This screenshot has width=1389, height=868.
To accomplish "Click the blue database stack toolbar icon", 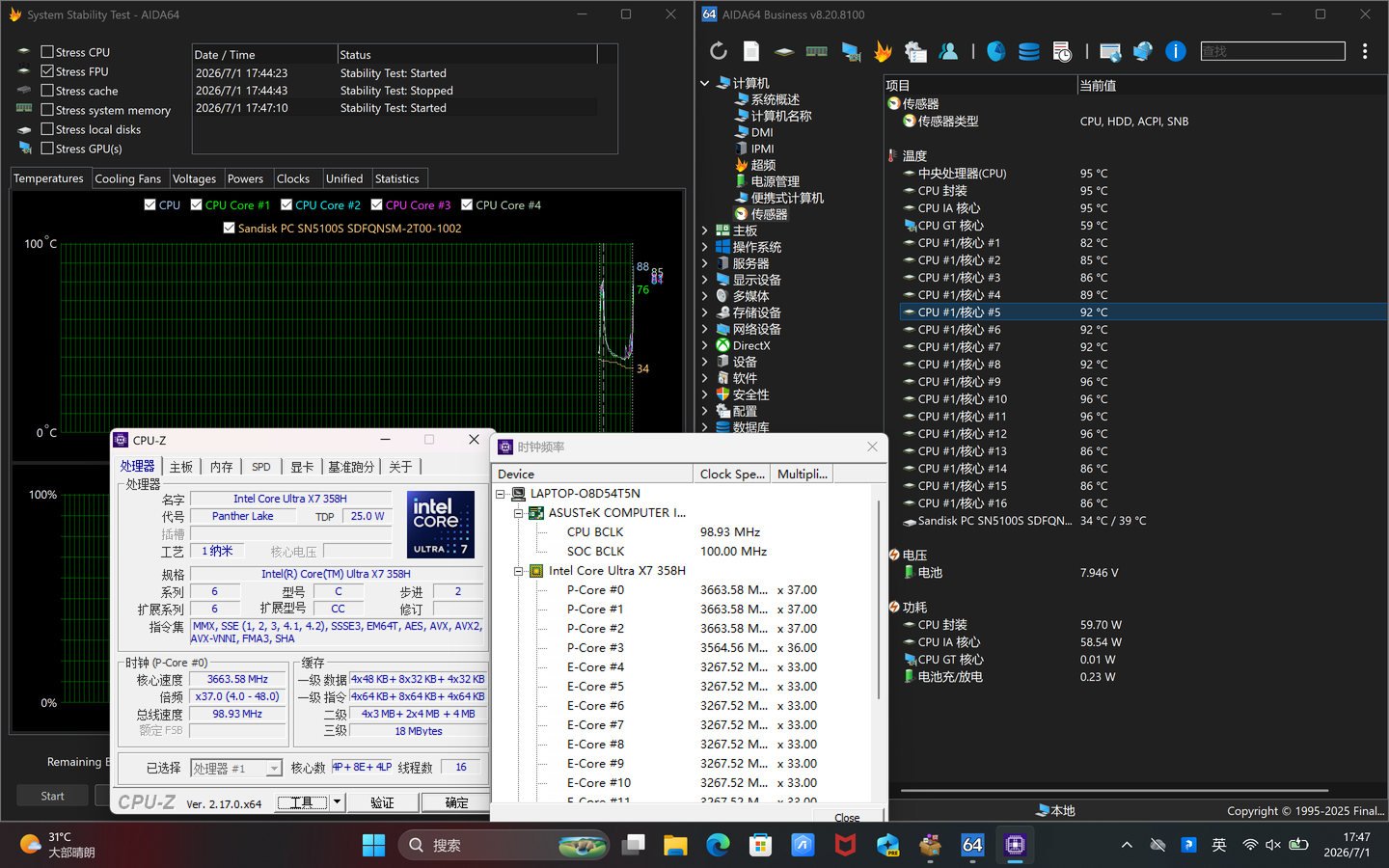I will click(1029, 51).
